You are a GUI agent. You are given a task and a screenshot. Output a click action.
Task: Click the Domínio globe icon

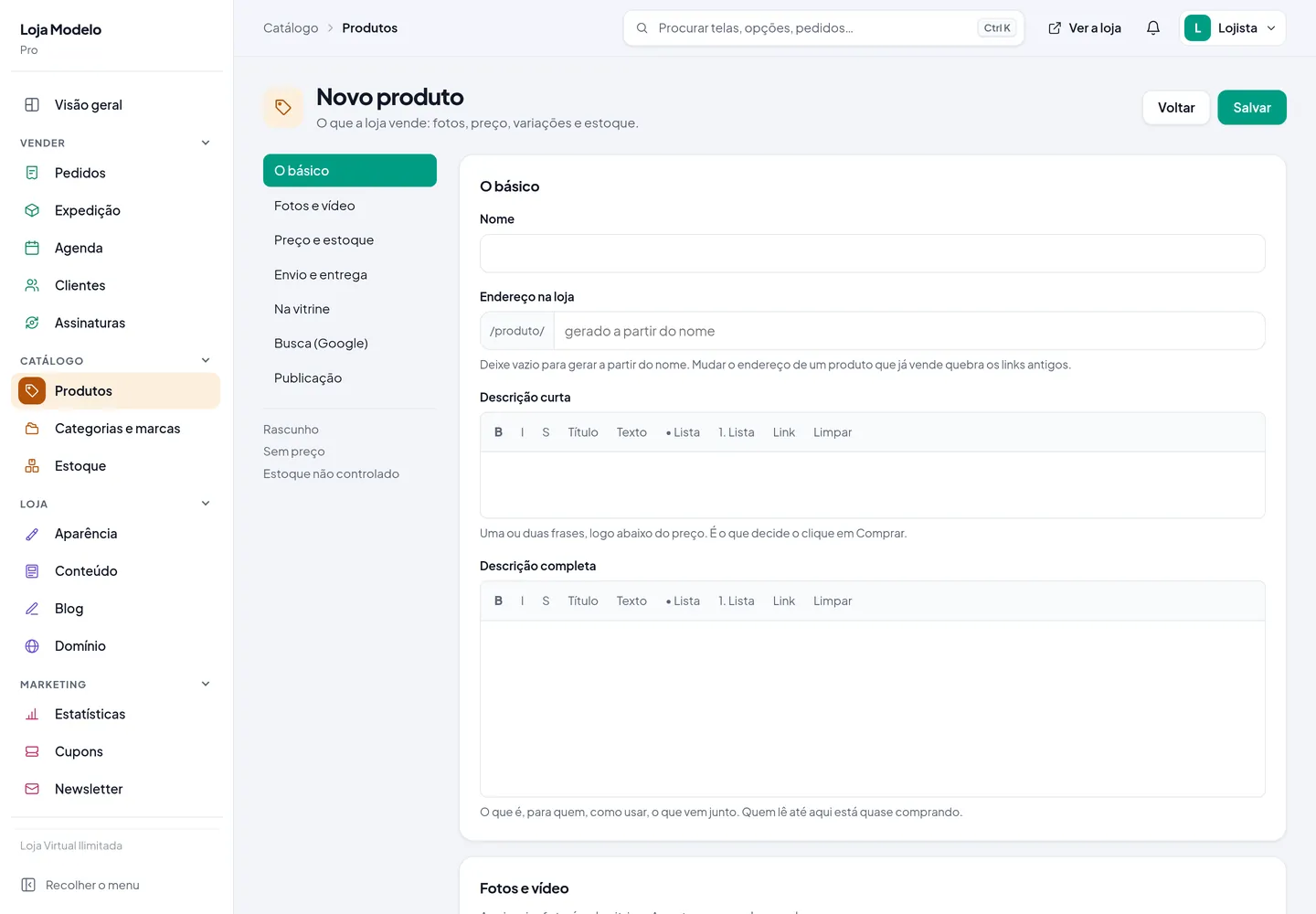[x=32, y=646]
